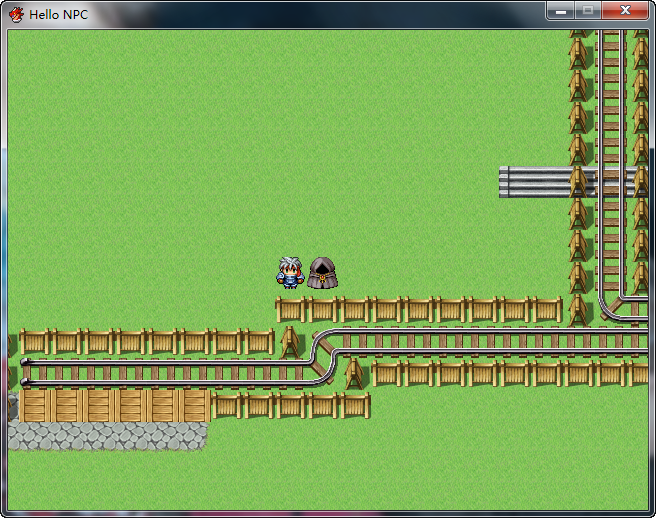Click the silver-haired hero character sprite
656x518 pixels.
coord(290,273)
